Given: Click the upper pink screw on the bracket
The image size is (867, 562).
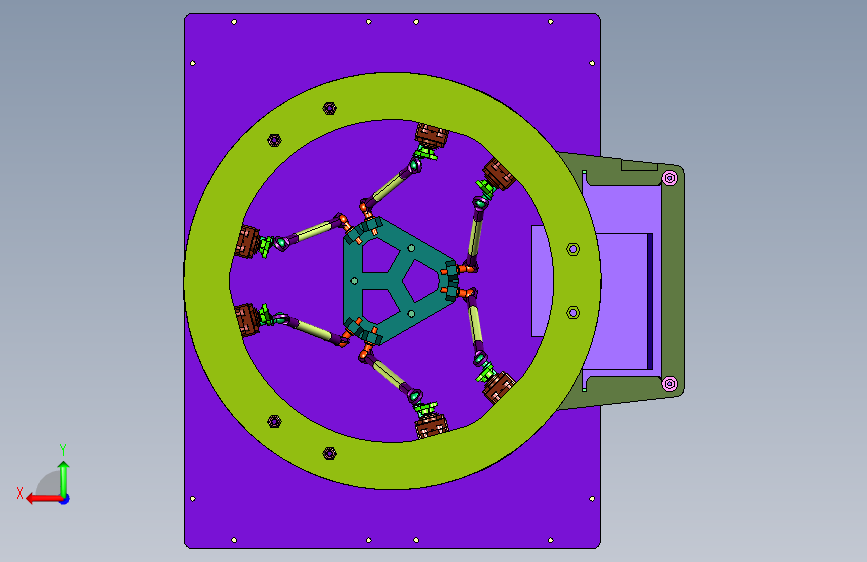Looking at the screenshot, I should [x=670, y=178].
